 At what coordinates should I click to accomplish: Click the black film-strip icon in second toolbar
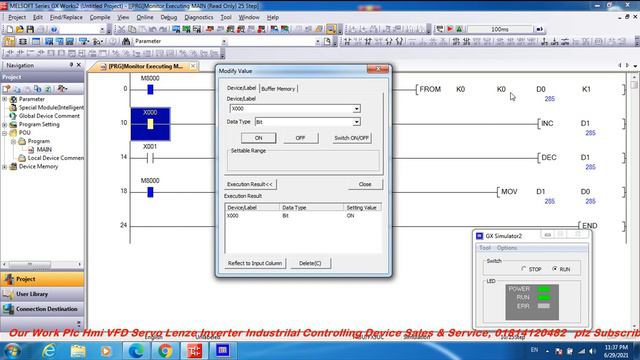tap(23, 42)
